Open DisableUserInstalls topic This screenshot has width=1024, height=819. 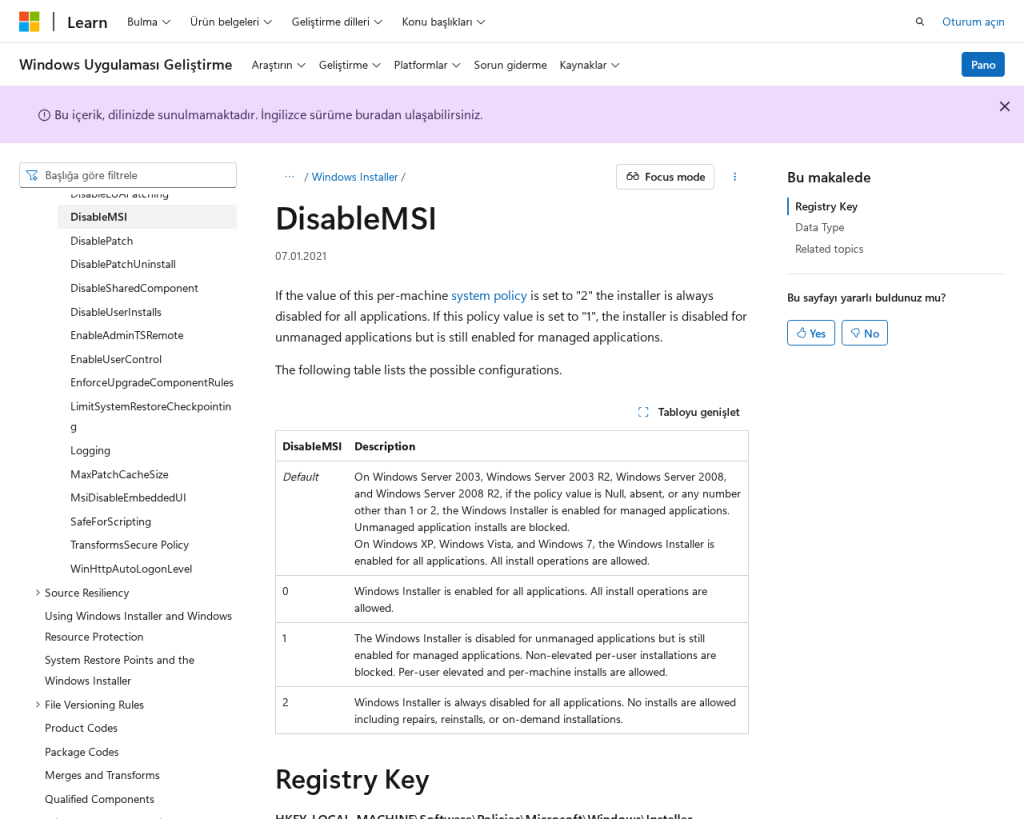tap(116, 312)
